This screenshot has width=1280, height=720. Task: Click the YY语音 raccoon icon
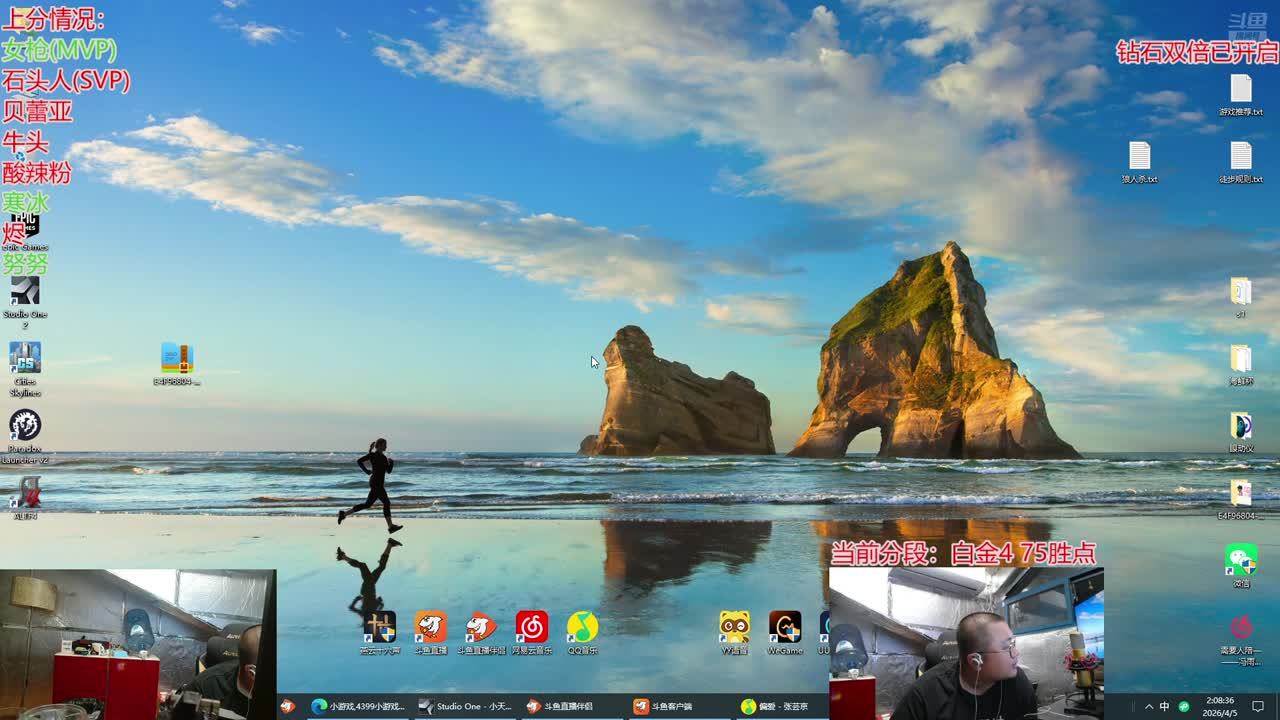734,628
